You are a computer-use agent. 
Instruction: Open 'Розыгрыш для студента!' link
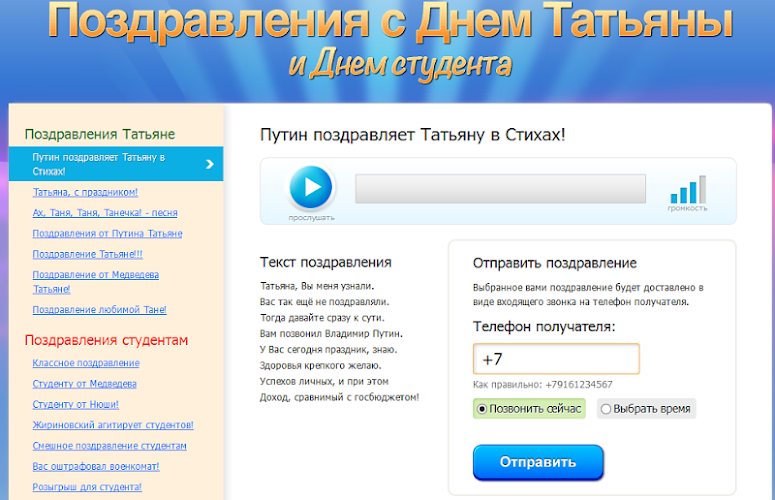click(87, 487)
